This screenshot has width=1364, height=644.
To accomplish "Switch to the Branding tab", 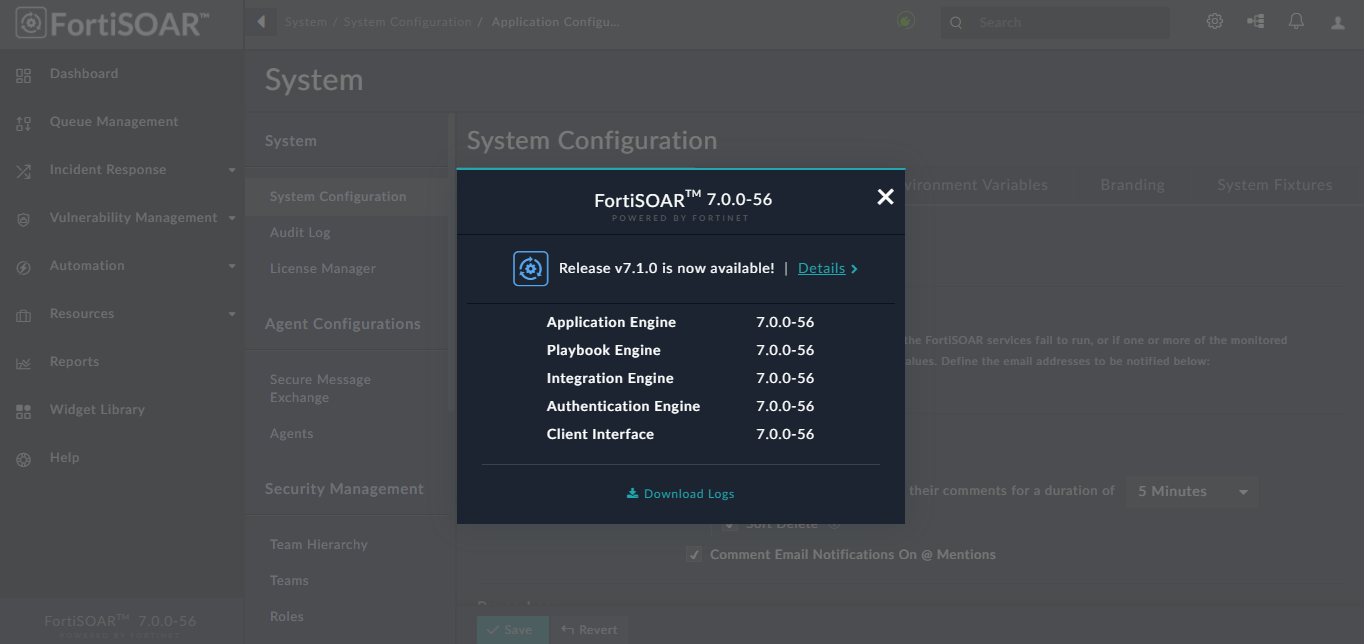I will (1131, 184).
